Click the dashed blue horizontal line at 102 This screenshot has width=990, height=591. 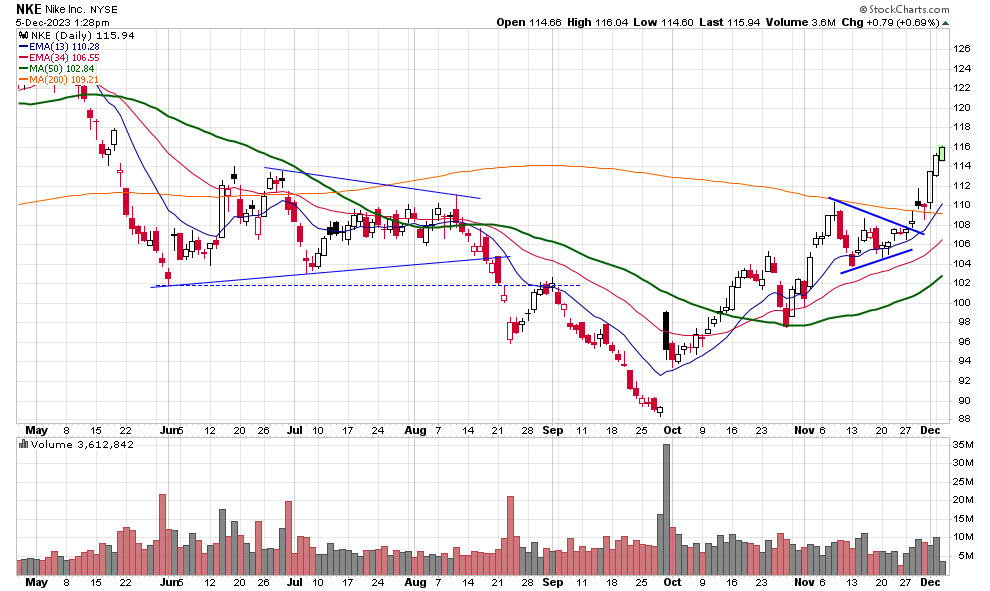pos(366,286)
